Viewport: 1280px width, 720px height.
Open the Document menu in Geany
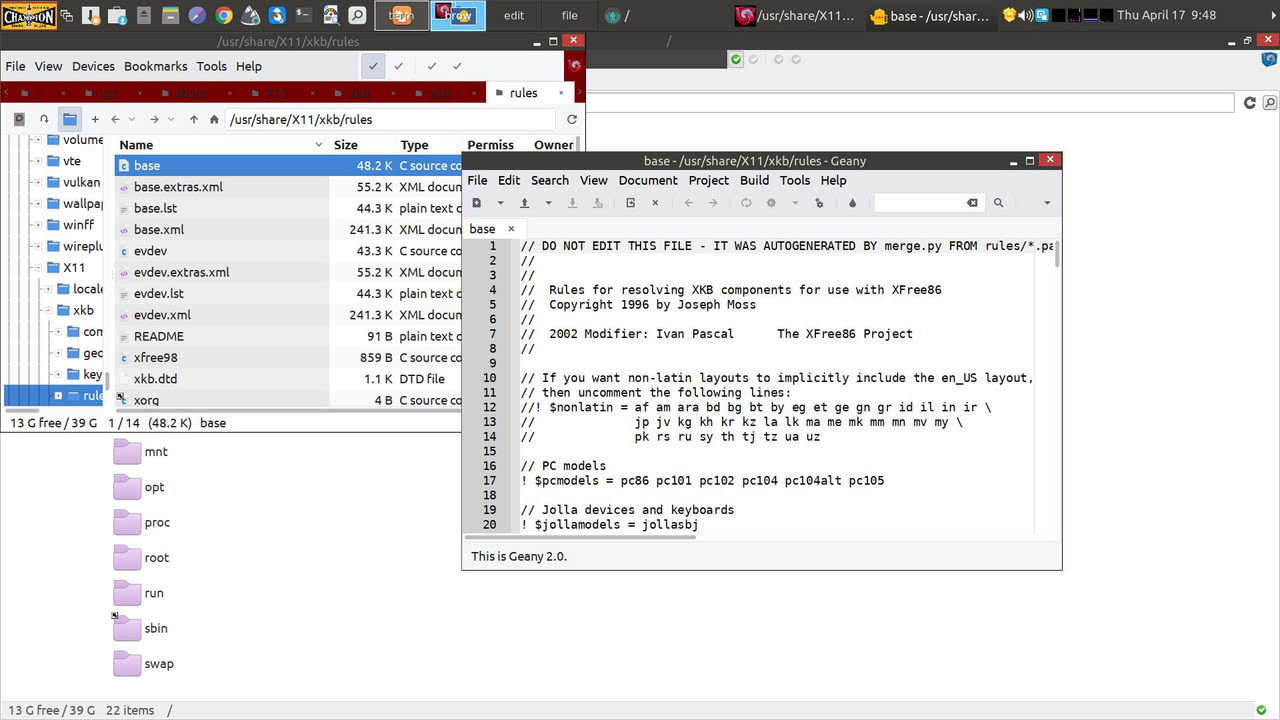pos(648,181)
